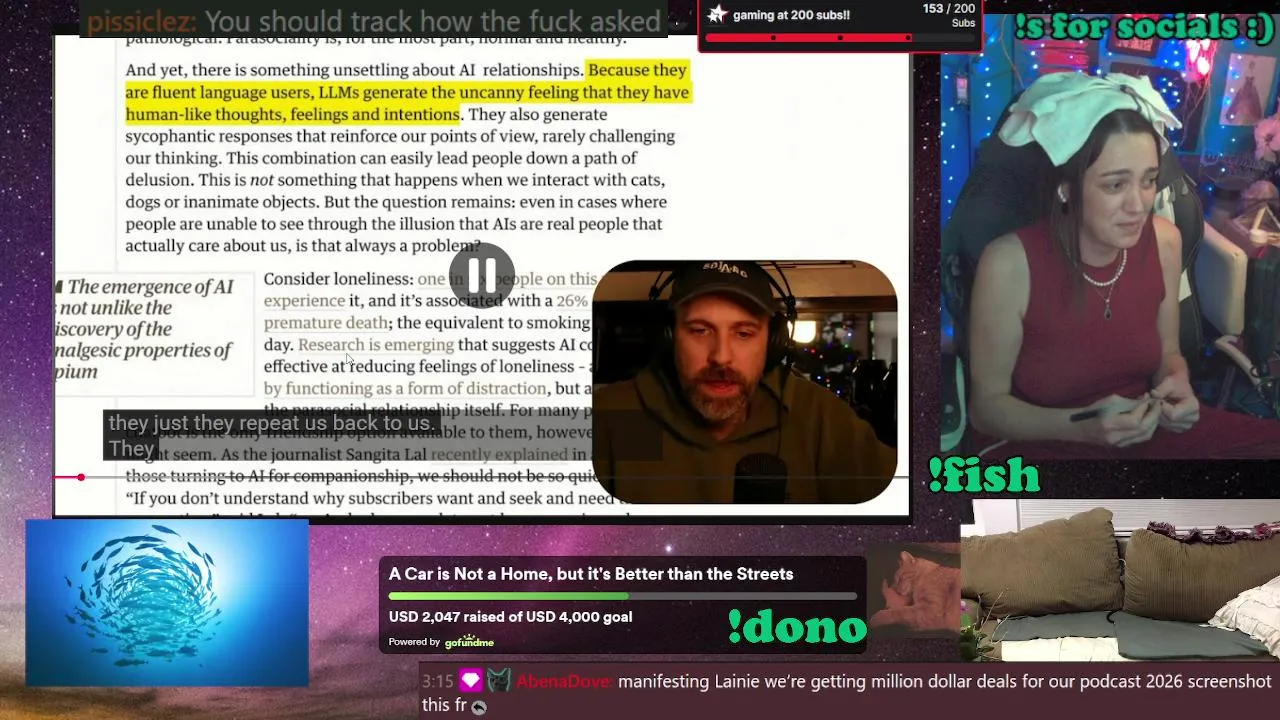Screen dimensions: 1280x720
Task: Click the red sub goal progress bar
Action: (839, 38)
